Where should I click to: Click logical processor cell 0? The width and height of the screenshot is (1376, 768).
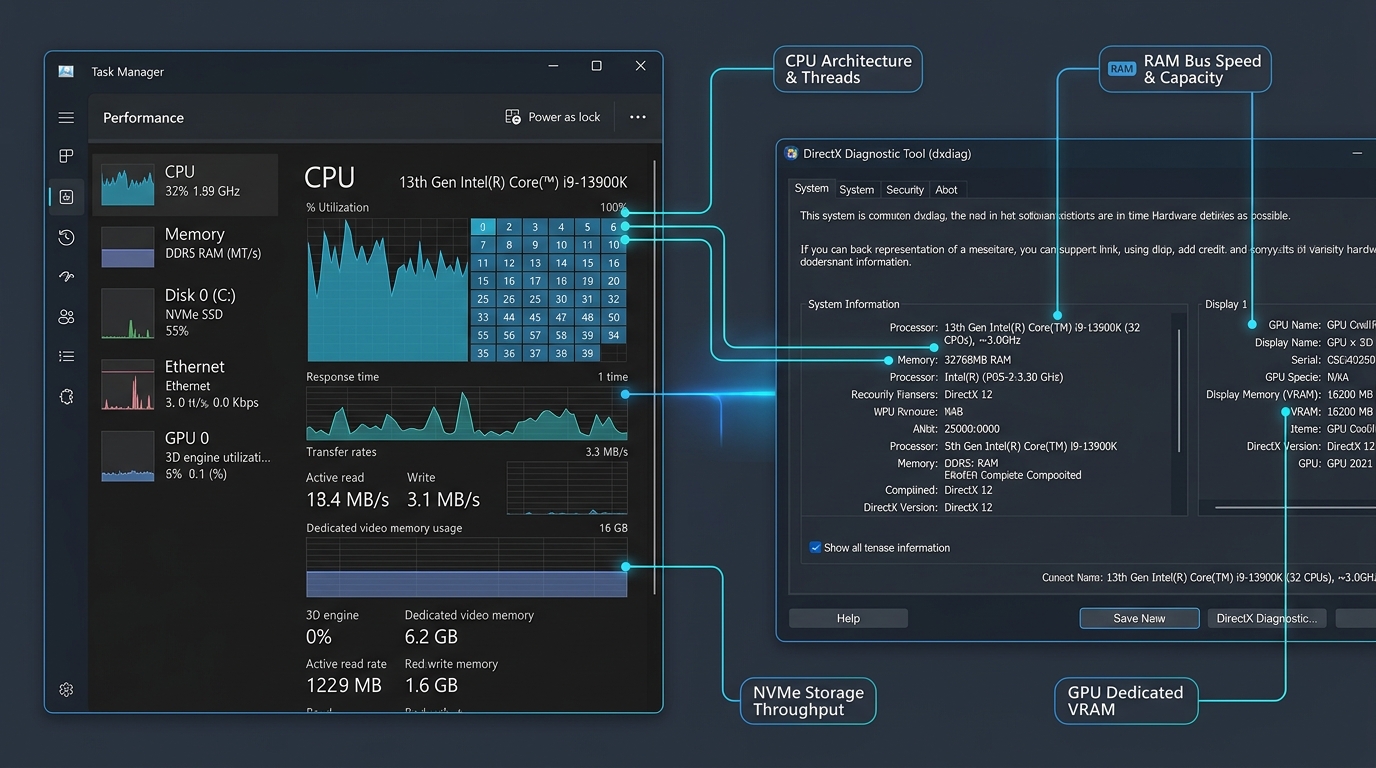pos(483,227)
